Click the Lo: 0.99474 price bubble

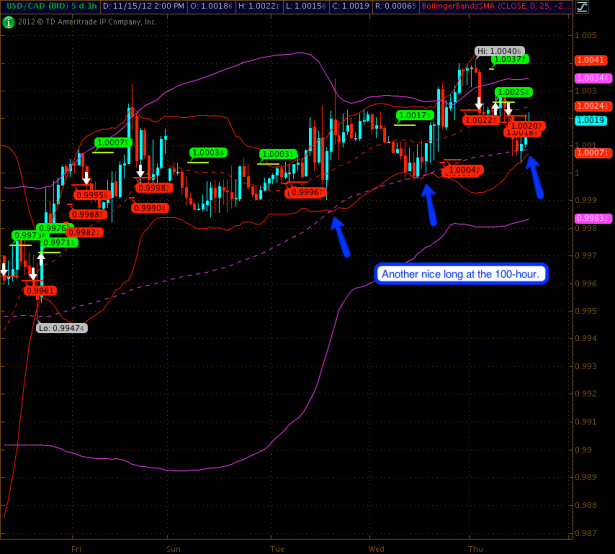tap(62, 328)
